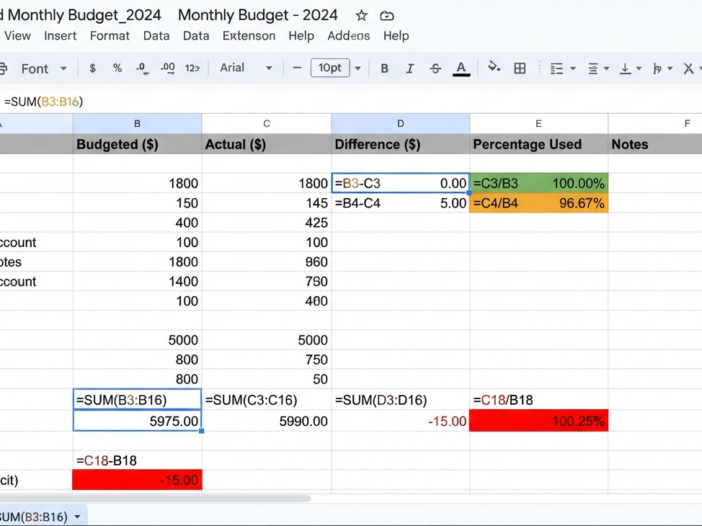702x526 pixels.
Task: Select column D header
Action: pyautogui.click(x=401, y=124)
